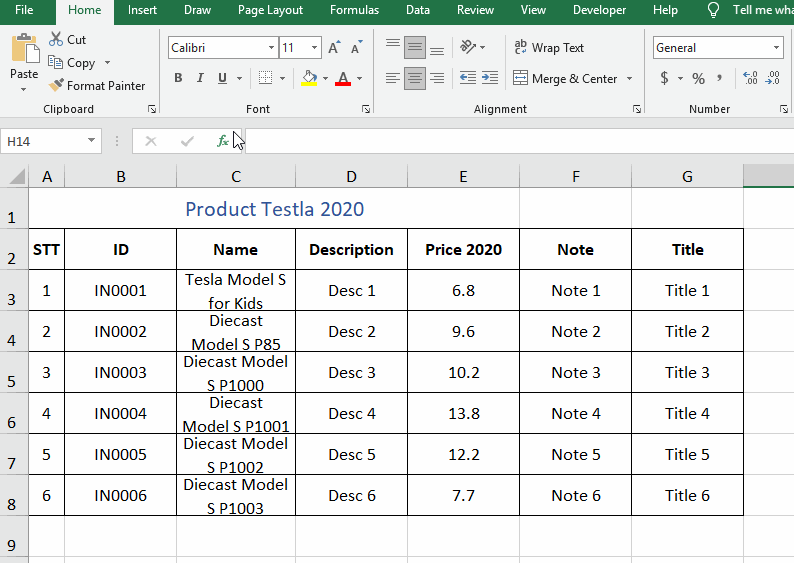Viewport: 794px width, 563px height.
Task: Decrease font size with small A
Action: [x=356, y=48]
